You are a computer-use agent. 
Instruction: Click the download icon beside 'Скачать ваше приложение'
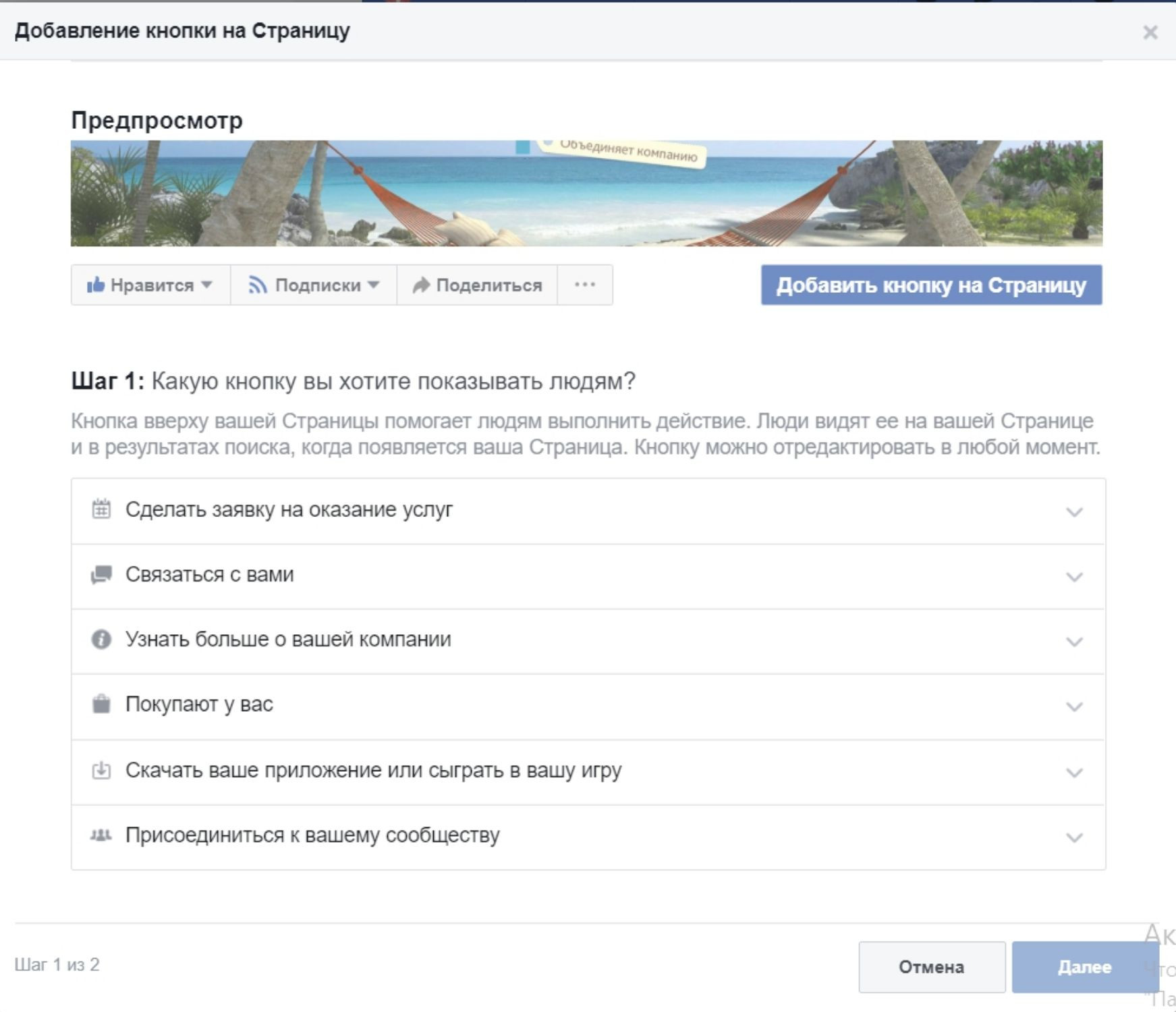pos(101,770)
